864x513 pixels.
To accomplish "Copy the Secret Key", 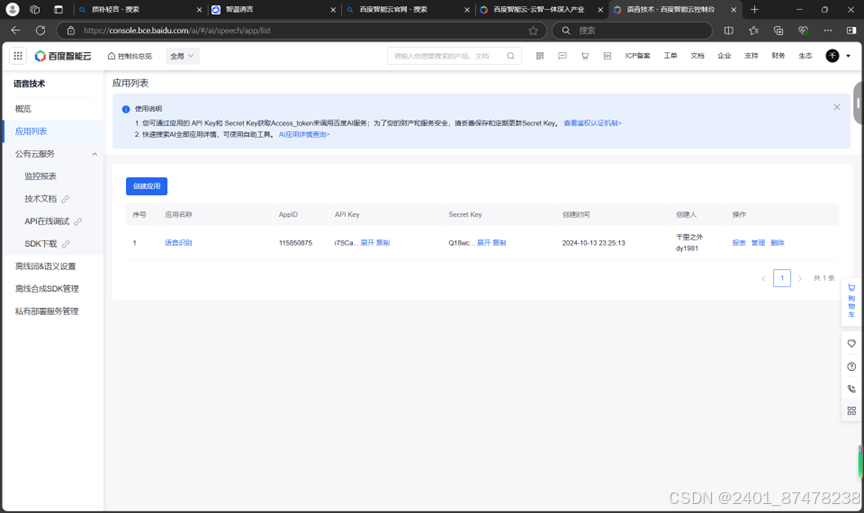I will click(x=499, y=243).
